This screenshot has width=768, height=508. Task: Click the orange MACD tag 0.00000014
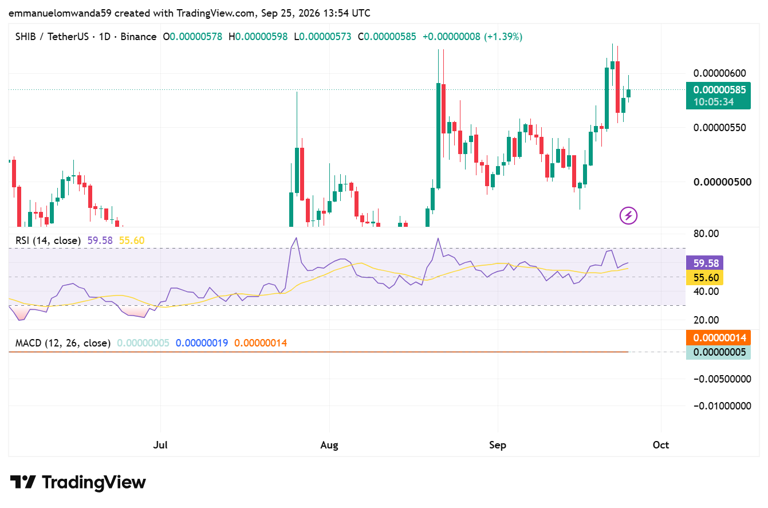pyautogui.click(x=718, y=338)
